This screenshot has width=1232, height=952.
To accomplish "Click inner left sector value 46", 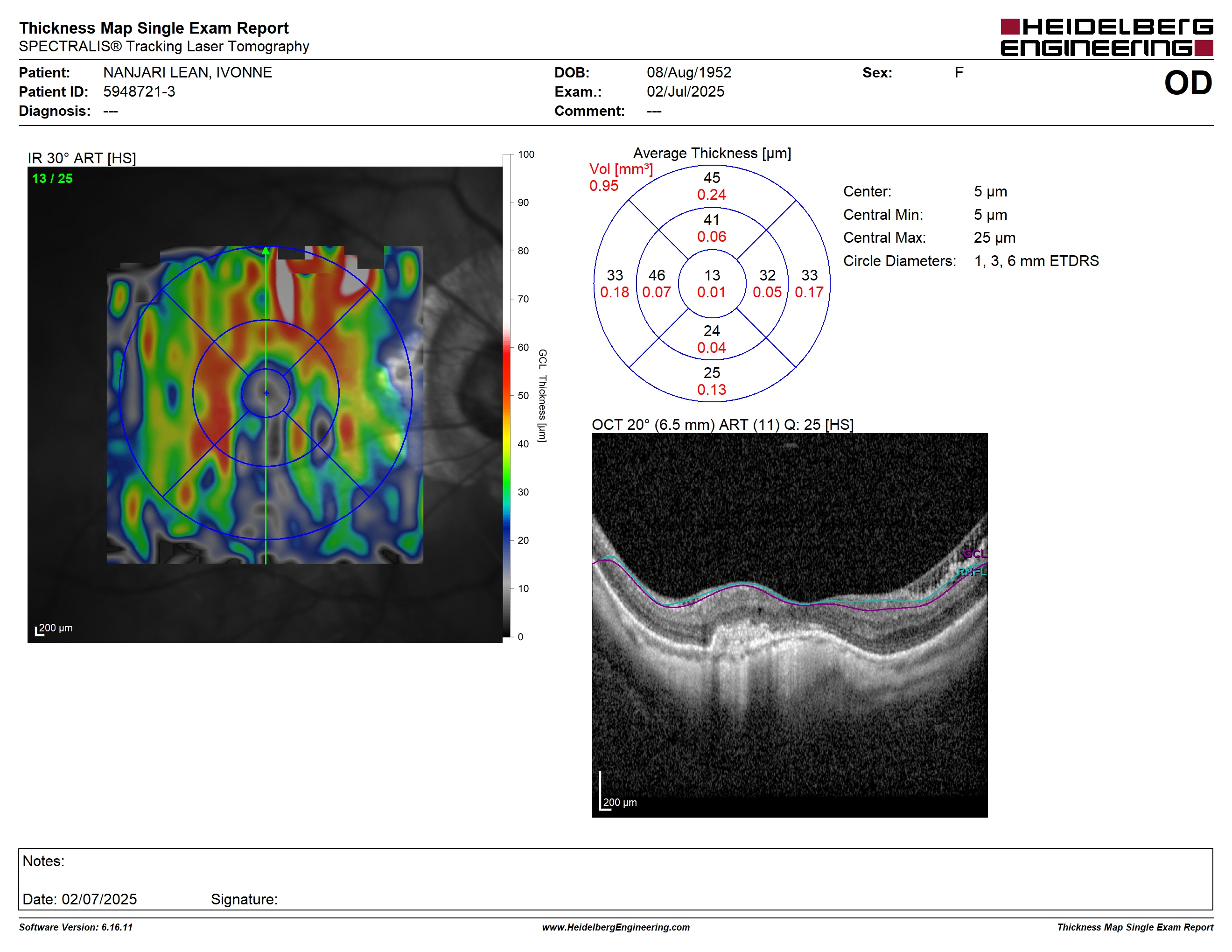I will coord(657,275).
